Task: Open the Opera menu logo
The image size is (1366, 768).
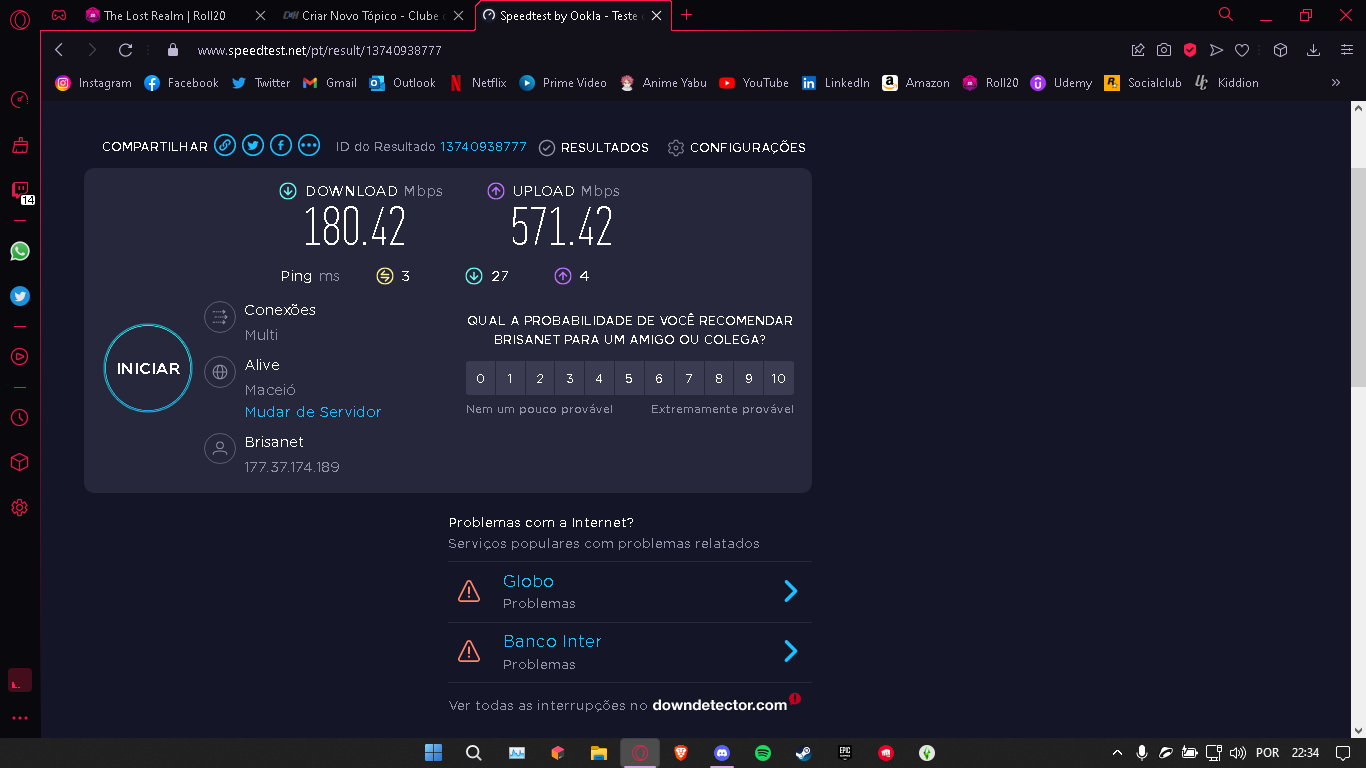Action: [x=20, y=18]
